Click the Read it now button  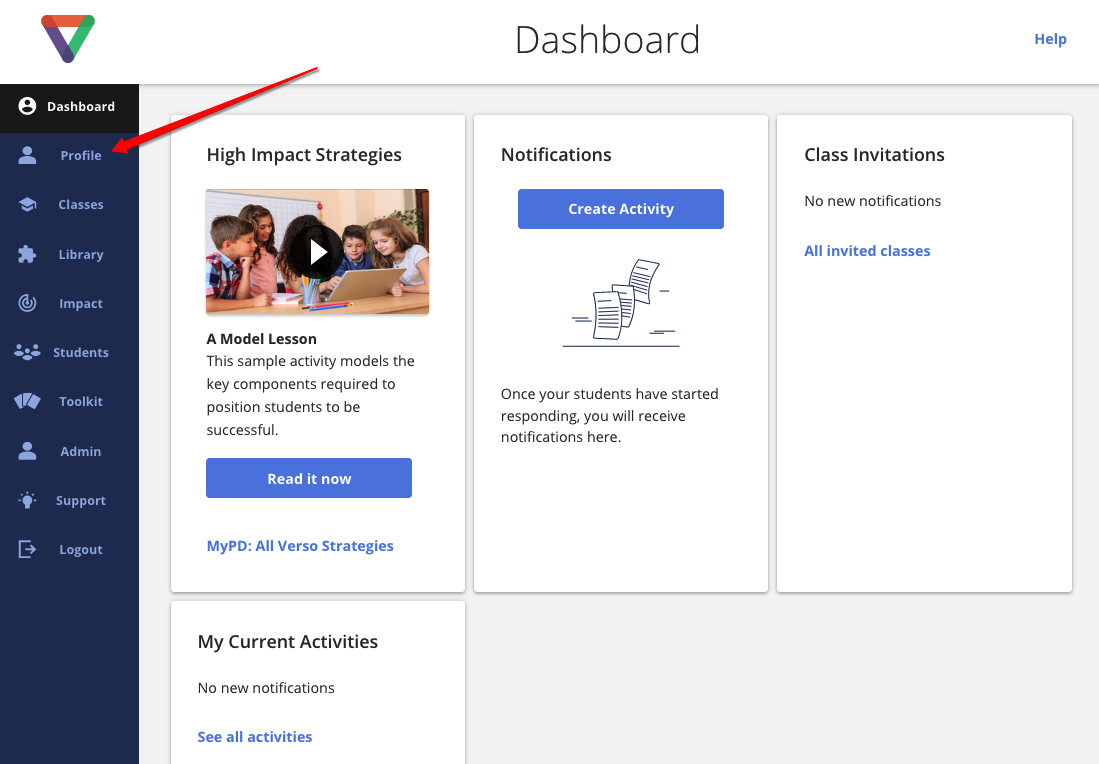tap(309, 478)
